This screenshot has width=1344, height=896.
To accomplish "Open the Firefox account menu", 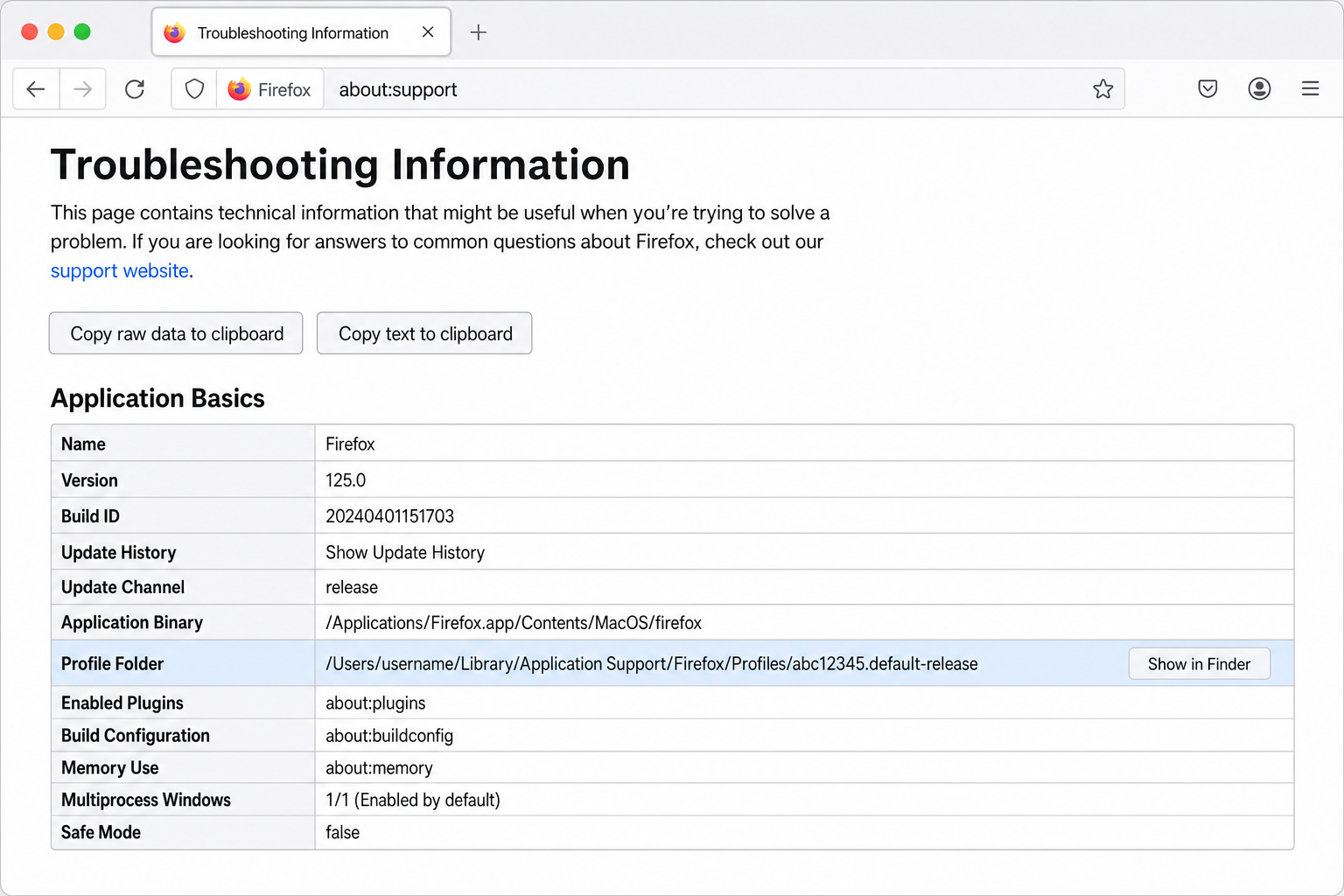I will click(1259, 88).
